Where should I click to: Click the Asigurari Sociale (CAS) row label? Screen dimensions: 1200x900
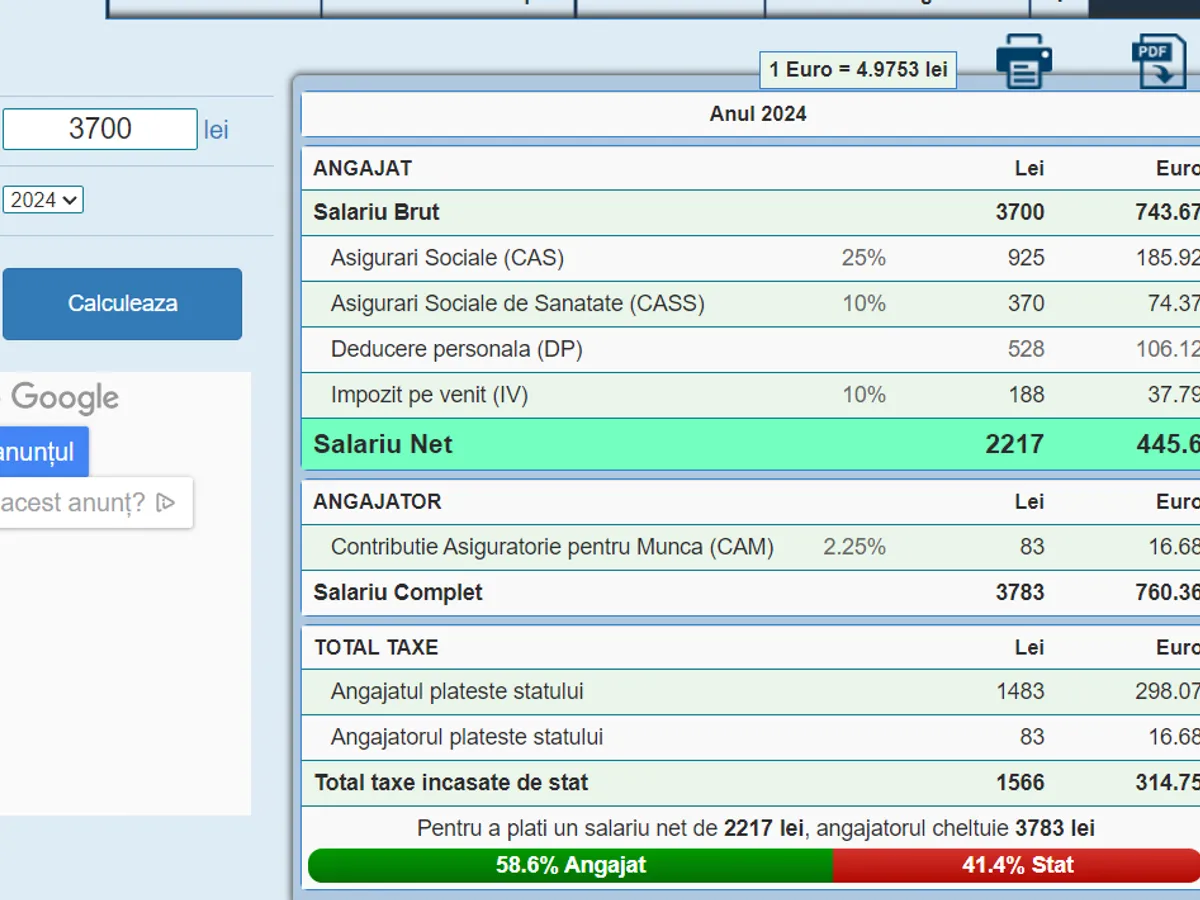447,258
